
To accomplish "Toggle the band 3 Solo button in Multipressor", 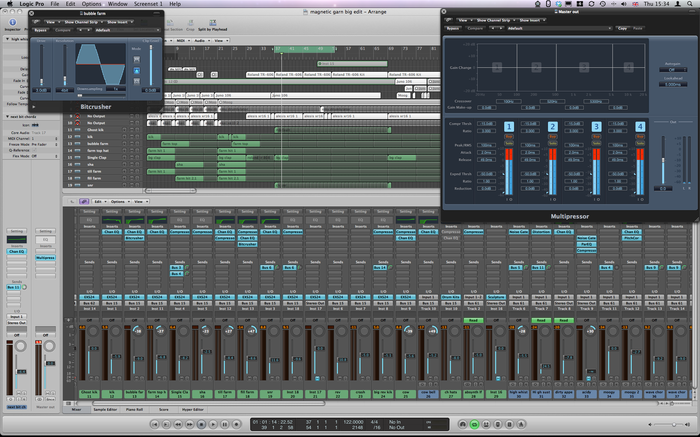I will [x=596, y=143].
